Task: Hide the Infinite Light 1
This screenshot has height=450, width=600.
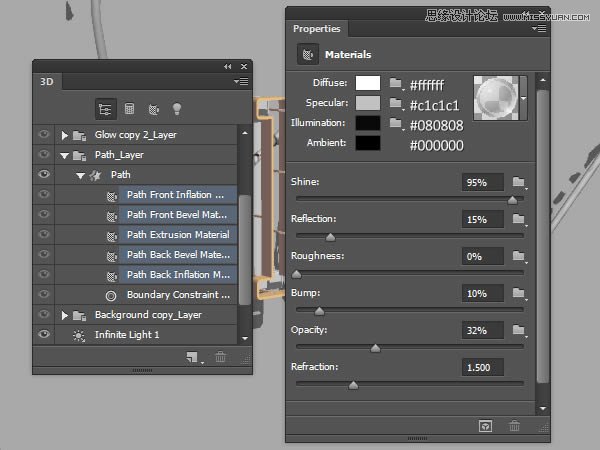Action: [x=44, y=334]
